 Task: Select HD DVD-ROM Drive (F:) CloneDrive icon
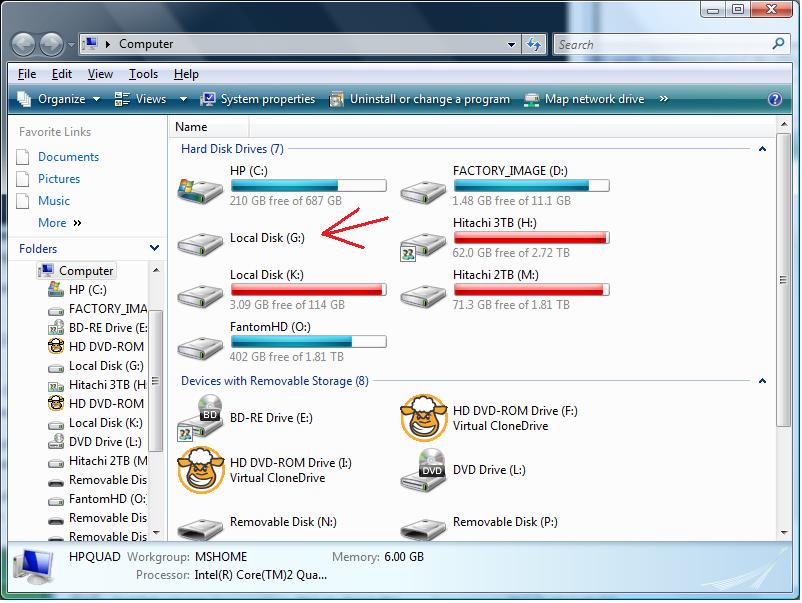(423, 418)
